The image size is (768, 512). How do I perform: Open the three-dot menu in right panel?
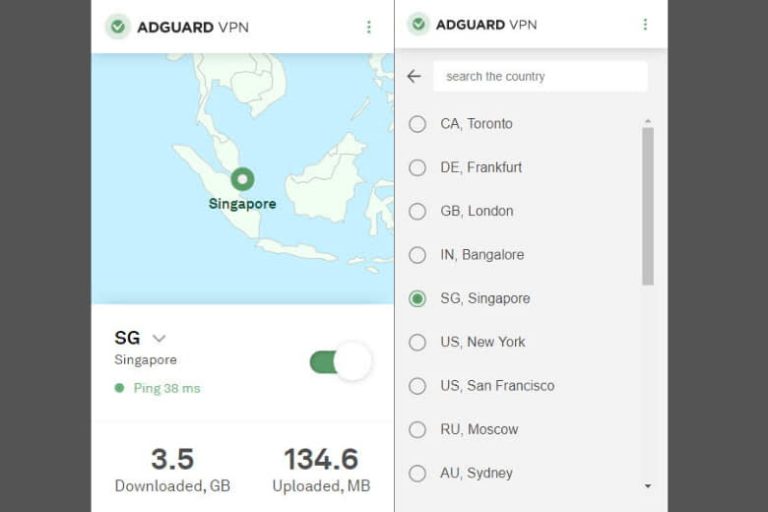tap(644, 25)
